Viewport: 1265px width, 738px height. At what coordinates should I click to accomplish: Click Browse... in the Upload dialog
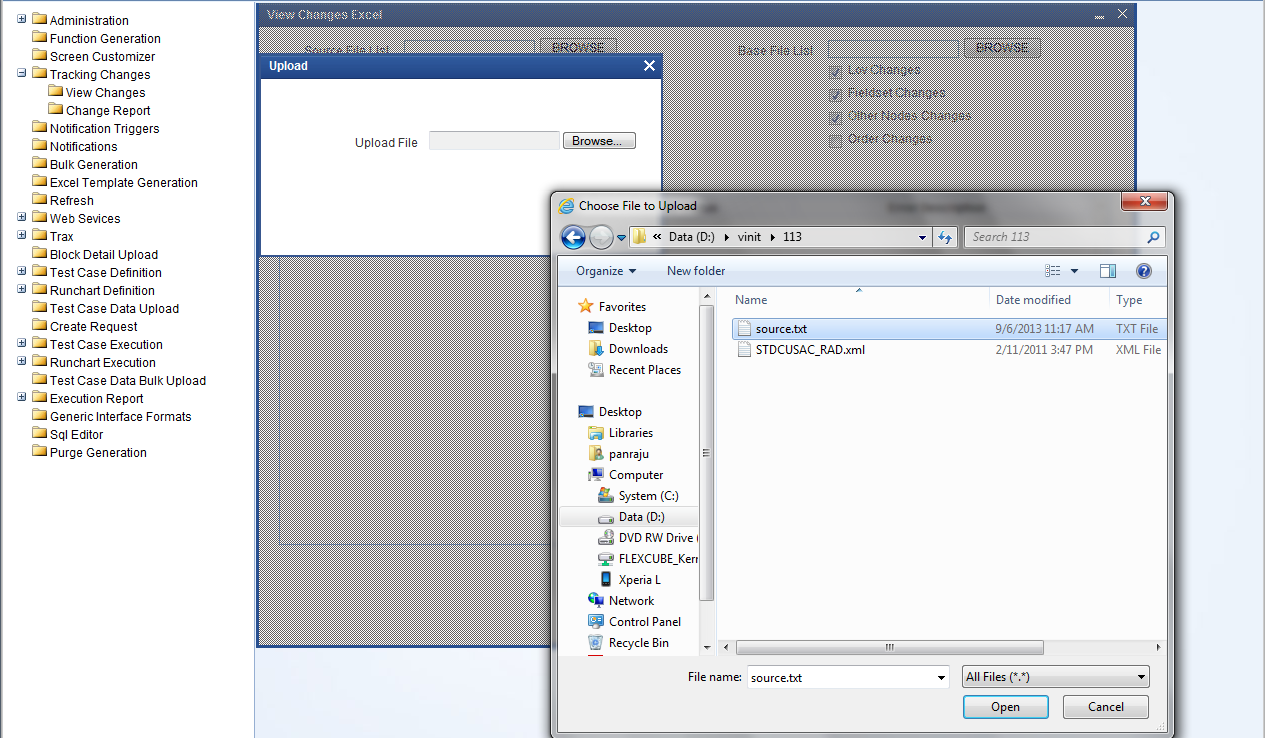599,141
